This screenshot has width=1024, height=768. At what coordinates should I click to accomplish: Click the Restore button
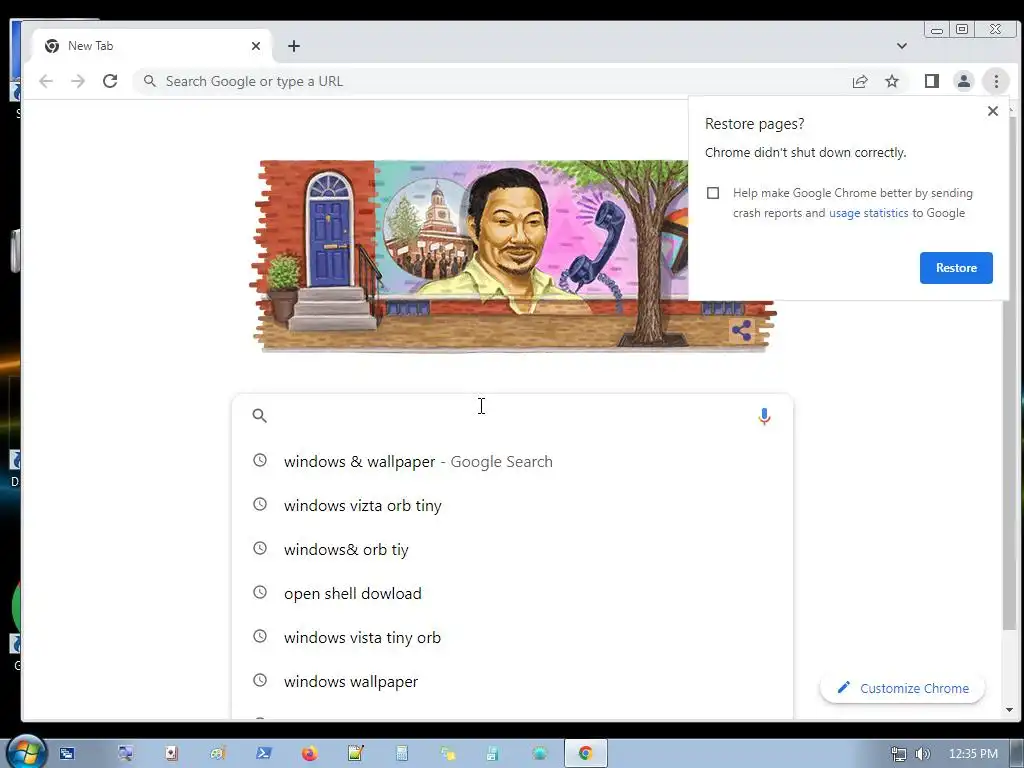[956, 268]
